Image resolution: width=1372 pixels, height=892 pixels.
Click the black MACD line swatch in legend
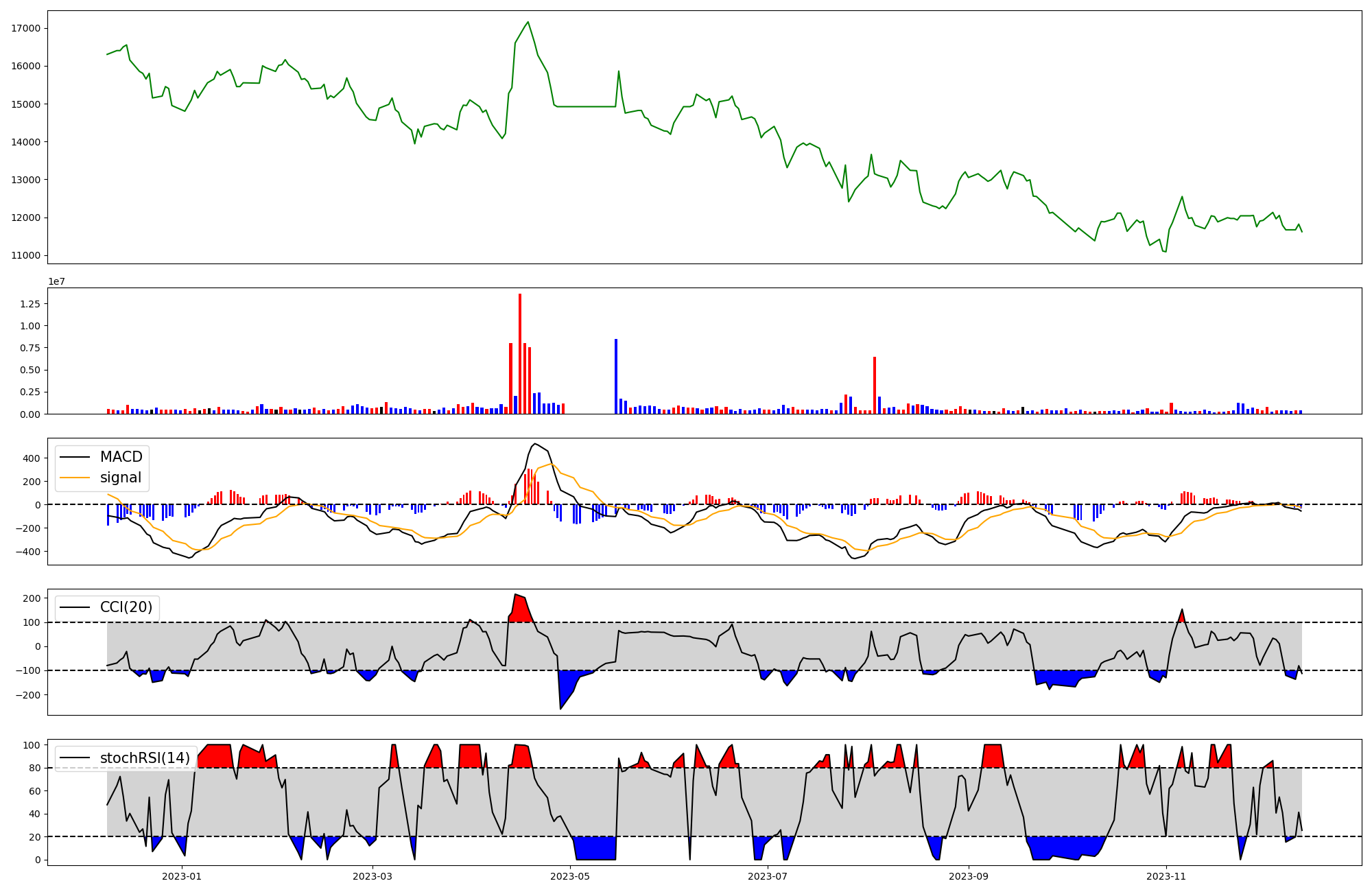(75, 457)
